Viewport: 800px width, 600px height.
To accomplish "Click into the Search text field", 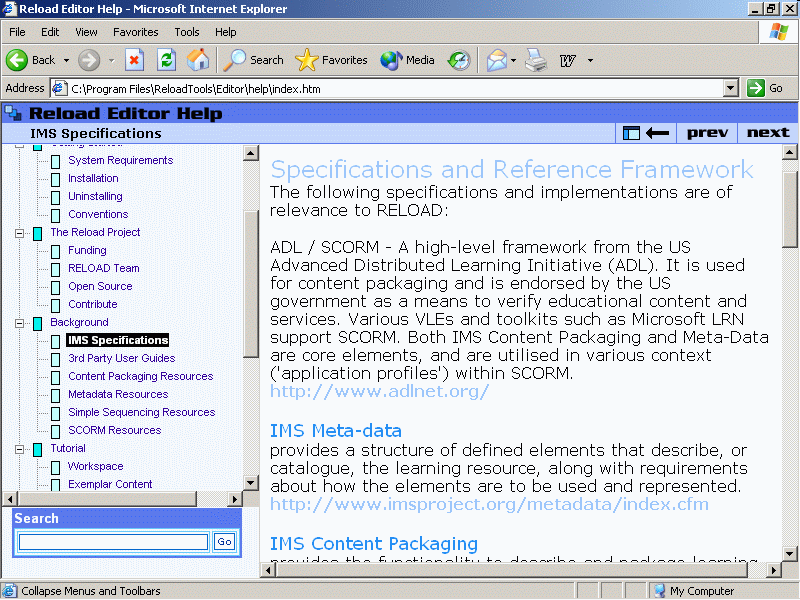I will pyautogui.click(x=113, y=542).
